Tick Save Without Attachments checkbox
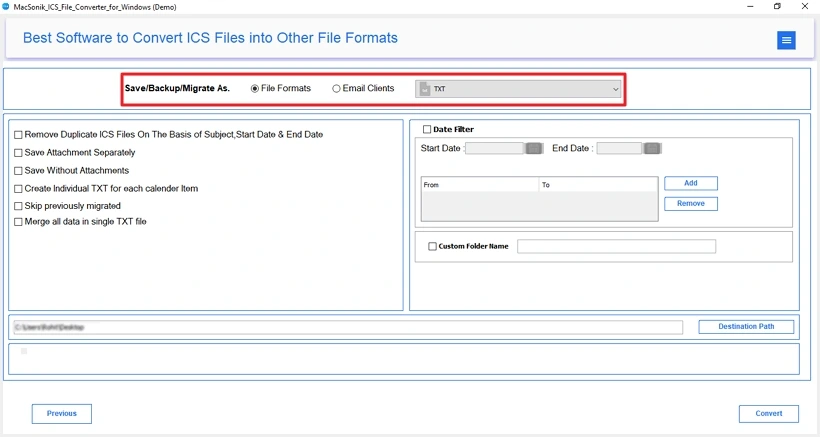 point(18,171)
